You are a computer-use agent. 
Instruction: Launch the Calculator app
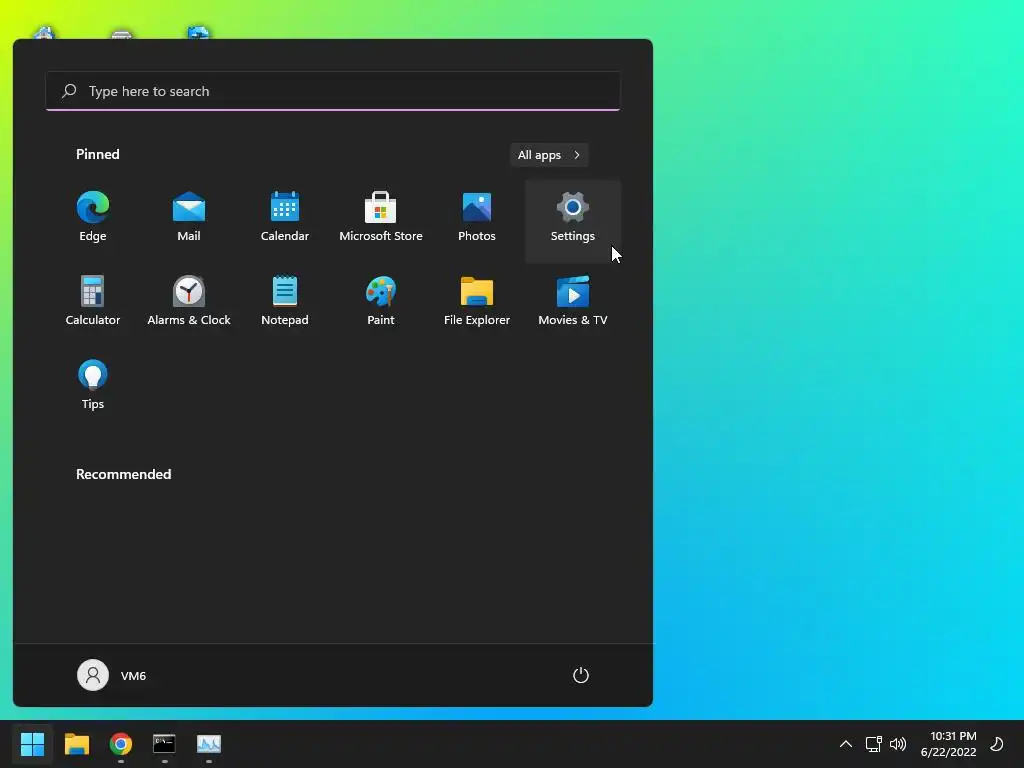[x=93, y=302]
